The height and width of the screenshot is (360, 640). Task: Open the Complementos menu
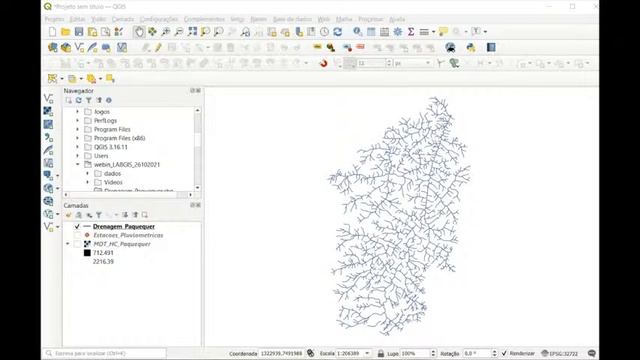coord(204,19)
